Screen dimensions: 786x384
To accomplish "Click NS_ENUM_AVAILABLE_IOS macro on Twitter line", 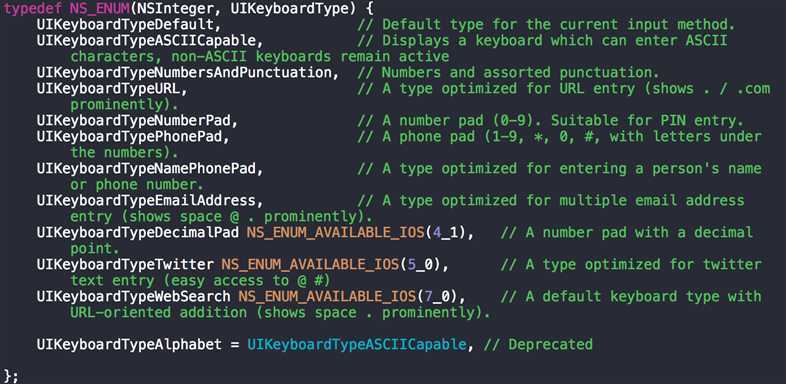I will click(310, 264).
